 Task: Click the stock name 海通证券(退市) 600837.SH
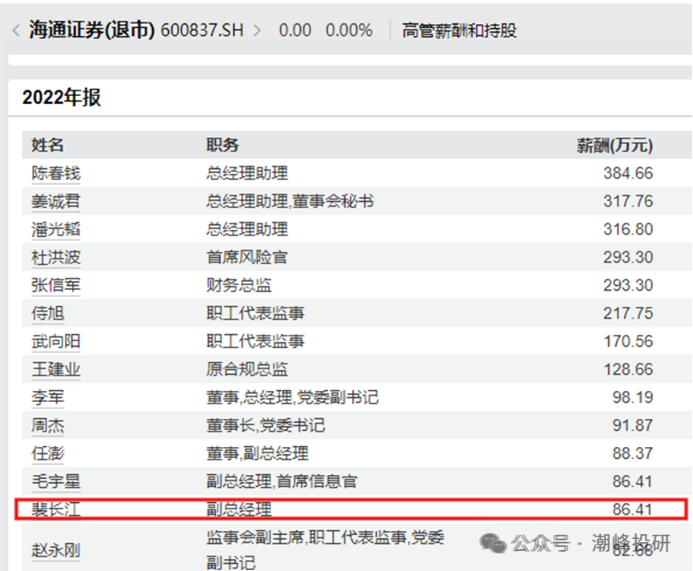tap(136, 30)
